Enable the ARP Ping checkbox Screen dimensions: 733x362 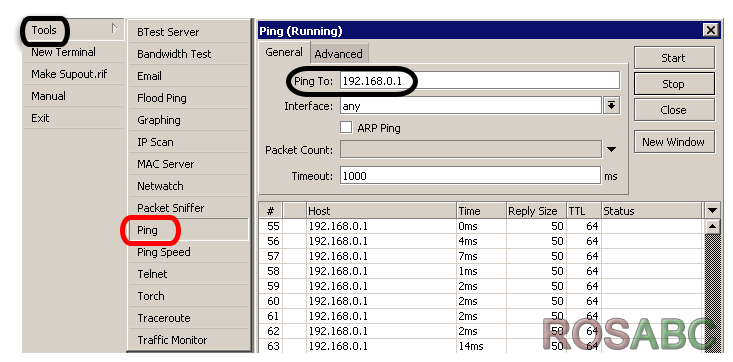346,127
